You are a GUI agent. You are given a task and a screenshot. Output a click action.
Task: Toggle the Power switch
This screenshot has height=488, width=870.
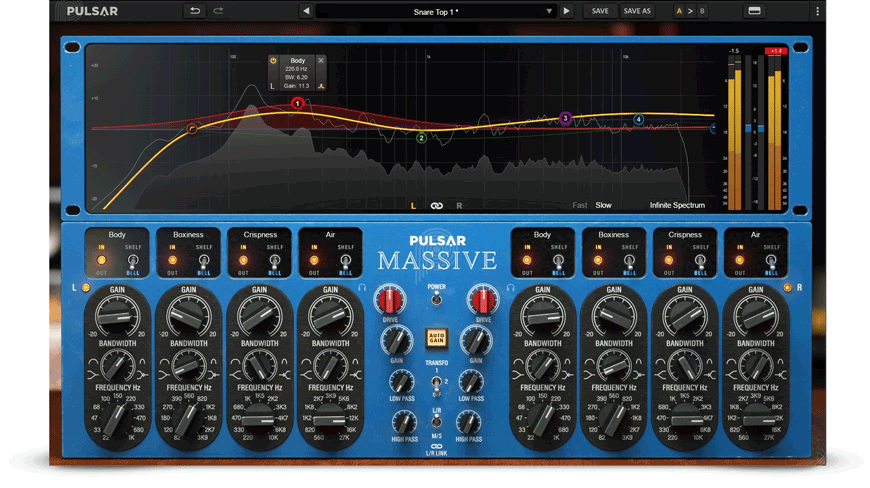pos(436,295)
